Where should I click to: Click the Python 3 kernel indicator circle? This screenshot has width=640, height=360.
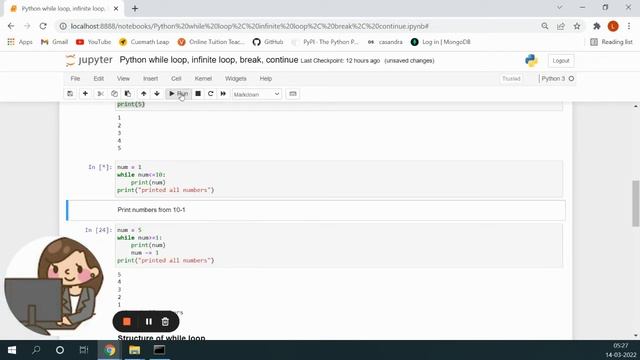click(x=571, y=78)
